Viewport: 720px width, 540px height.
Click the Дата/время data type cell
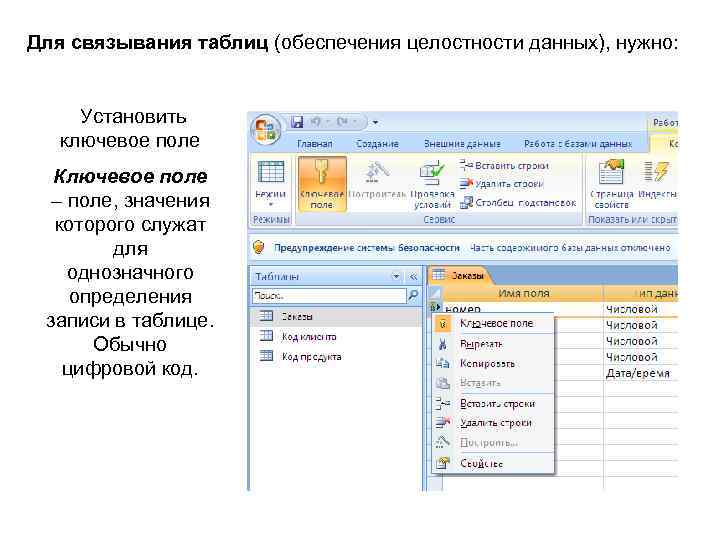click(641, 373)
